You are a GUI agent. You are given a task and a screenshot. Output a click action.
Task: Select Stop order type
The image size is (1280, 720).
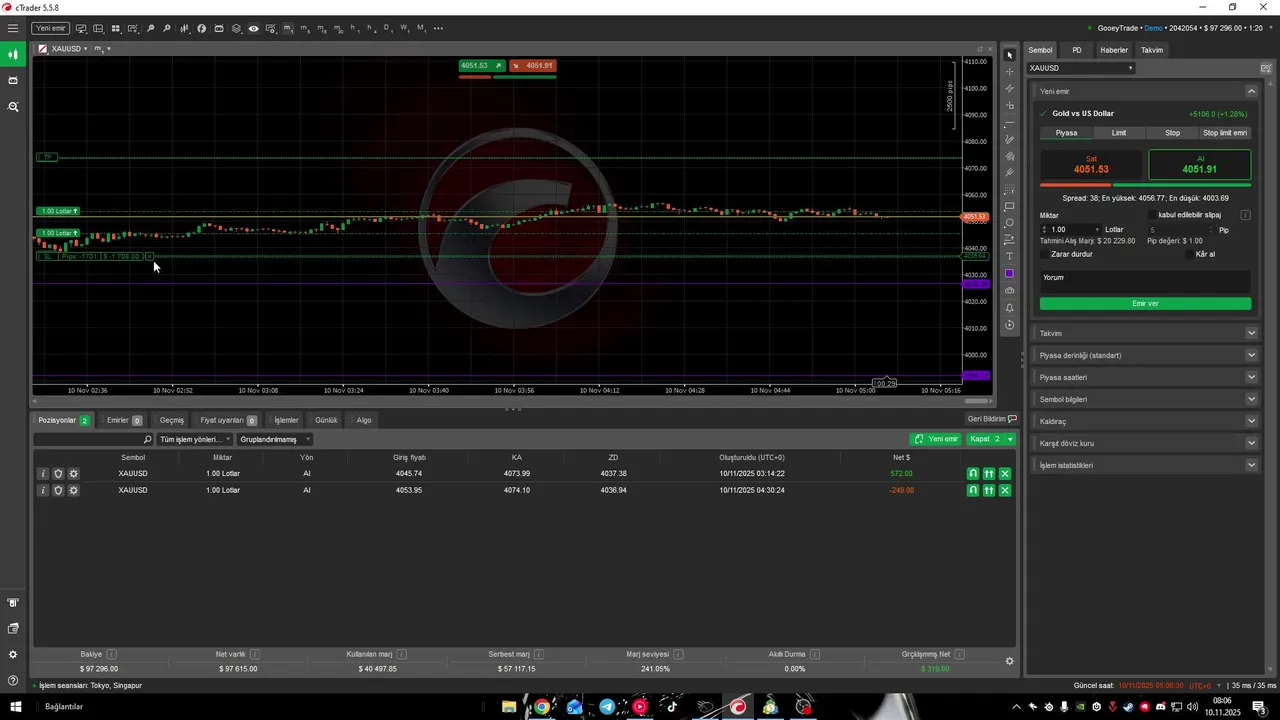click(1172, 133)
